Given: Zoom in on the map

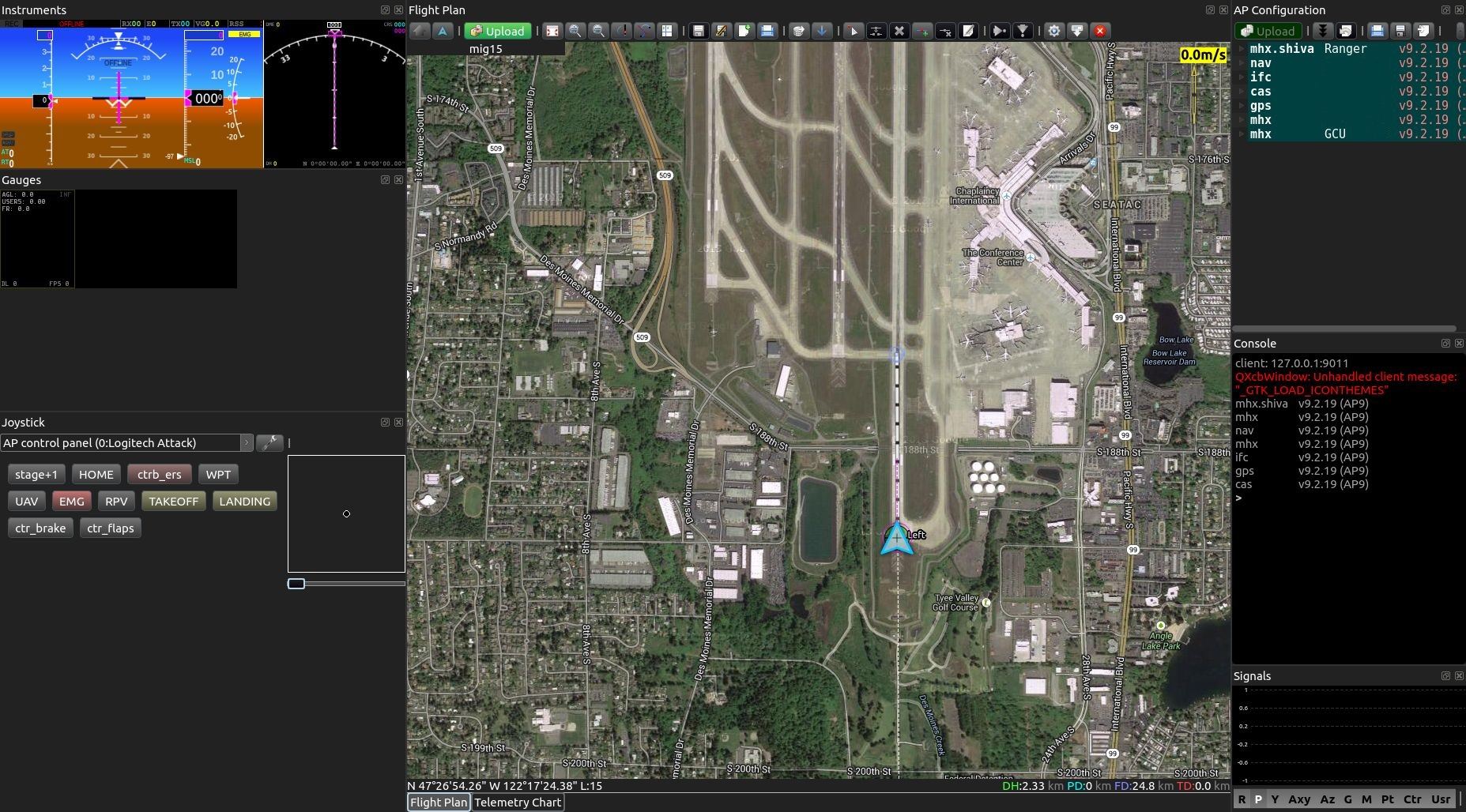Looking at the screenshot, I should (575, 31).
